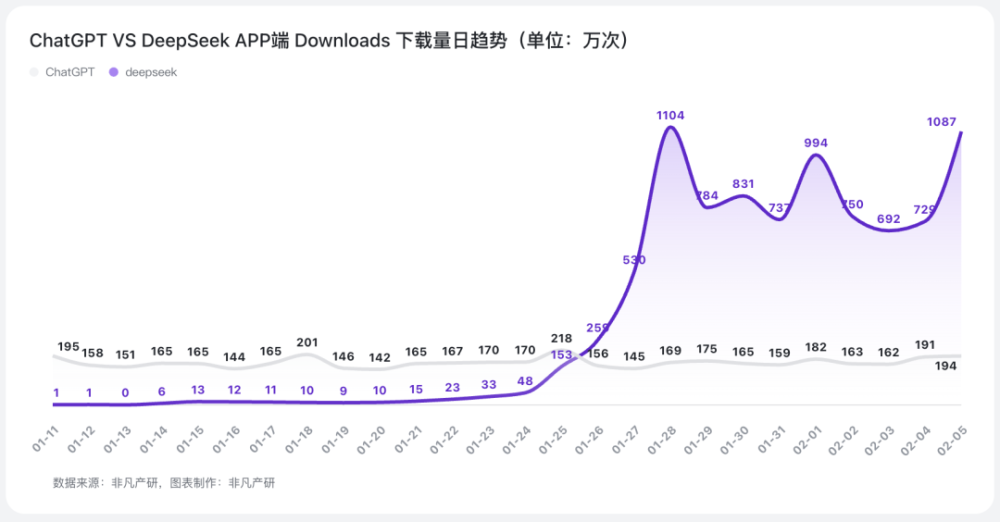Viewport: 1000px width, 522px height.
Task: Select the ChatGPT data label 218
Action: 561,338
